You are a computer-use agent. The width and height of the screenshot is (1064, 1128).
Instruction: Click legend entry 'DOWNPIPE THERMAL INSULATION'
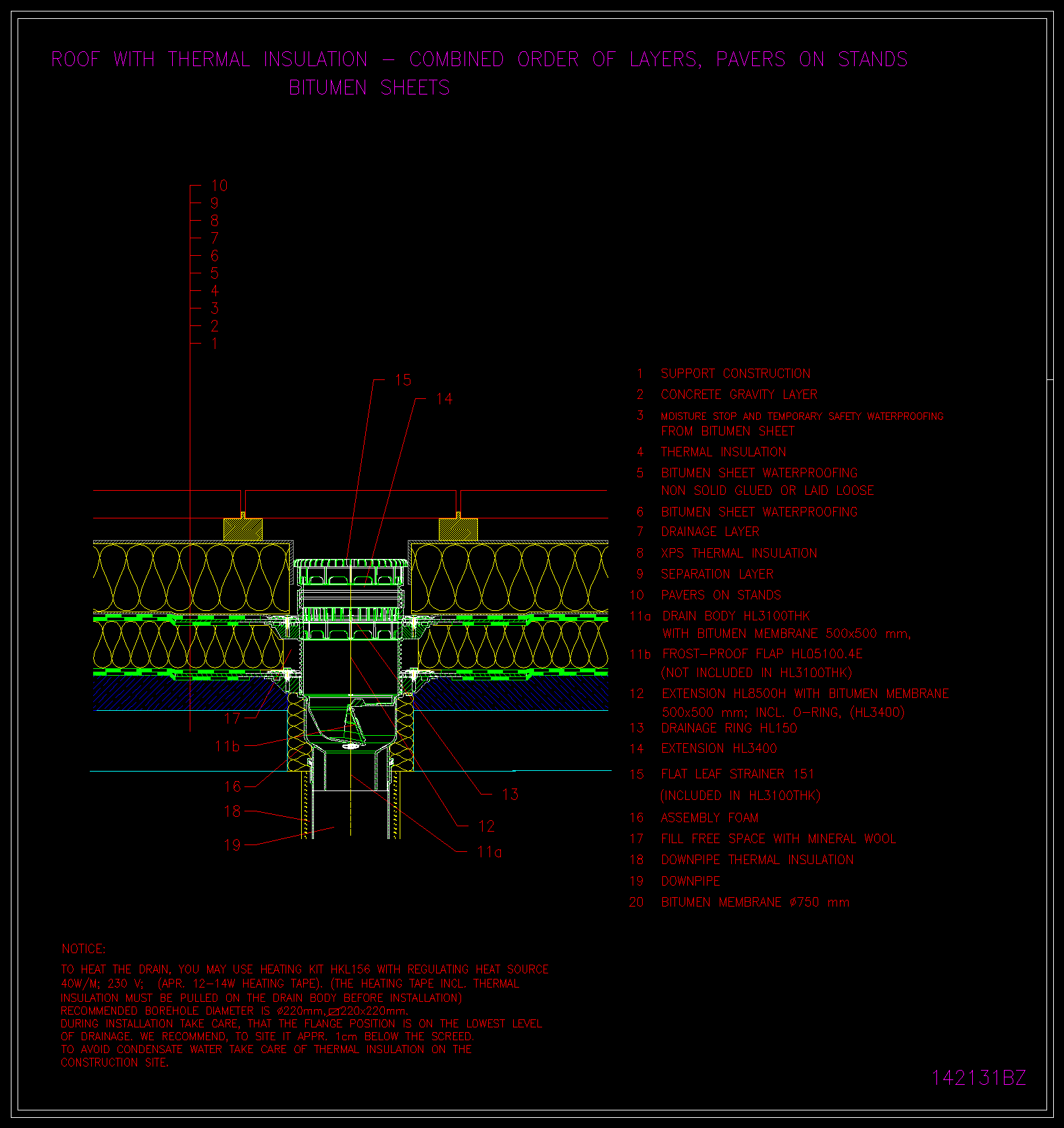[x=757, y=859]
